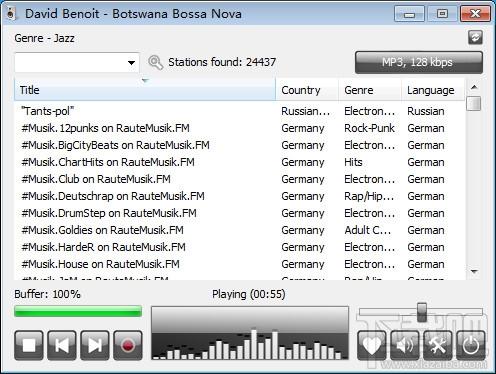Image resolution: width=496 pixels, height=374 pixels.
Task: Open settings via the tools icon
Action: [x=438, y=345]
